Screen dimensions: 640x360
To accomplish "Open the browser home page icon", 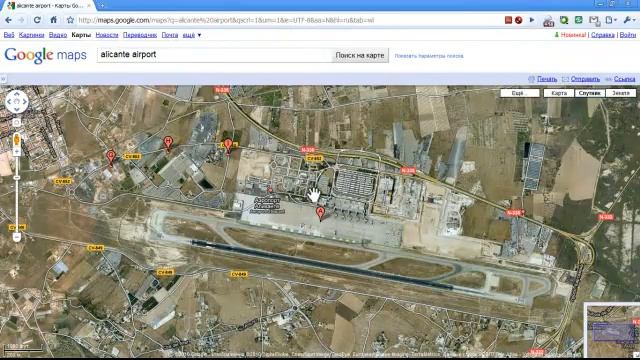I will (x=53, y=20).
